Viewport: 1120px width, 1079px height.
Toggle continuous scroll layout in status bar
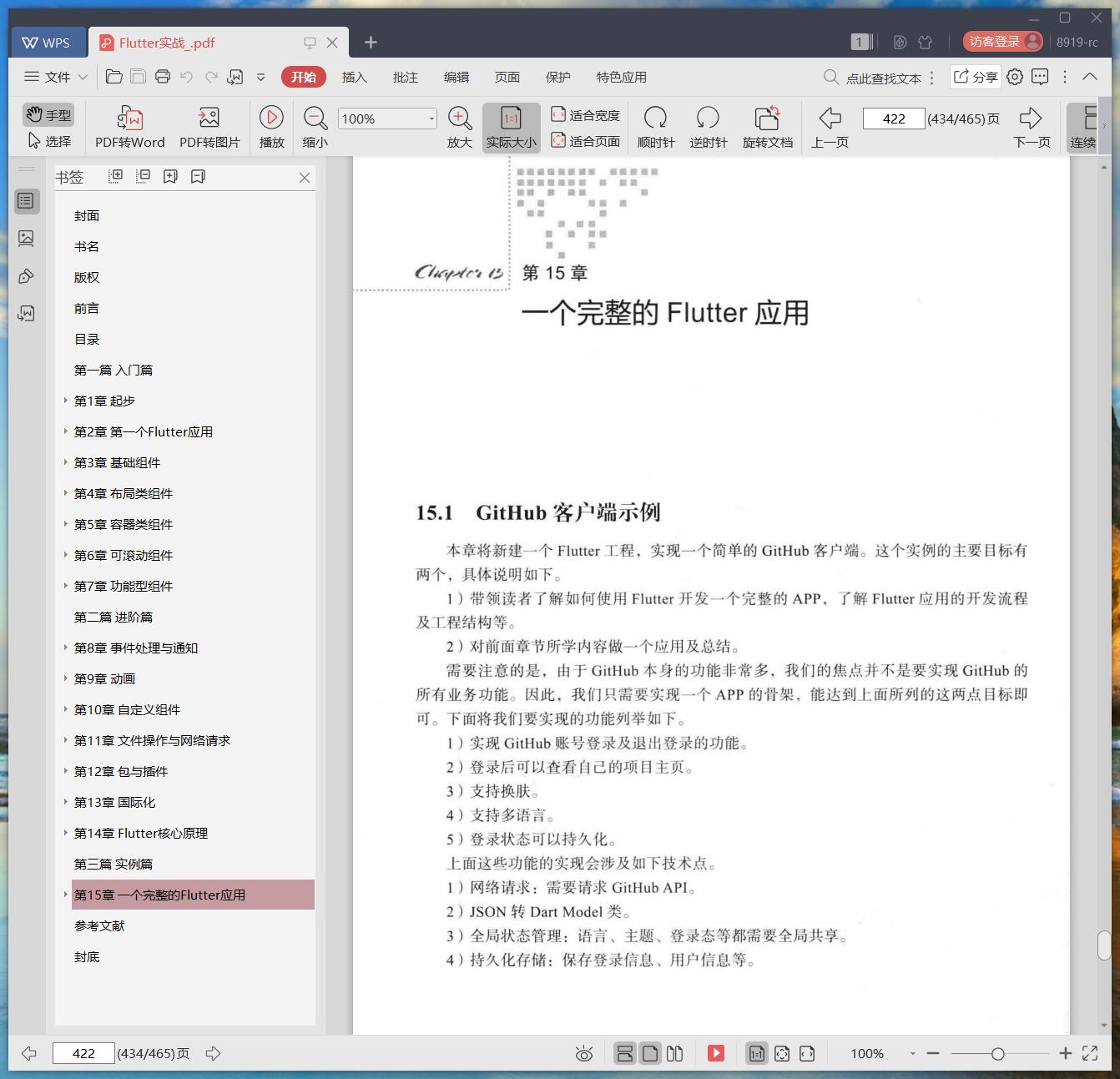point(625,1054)
